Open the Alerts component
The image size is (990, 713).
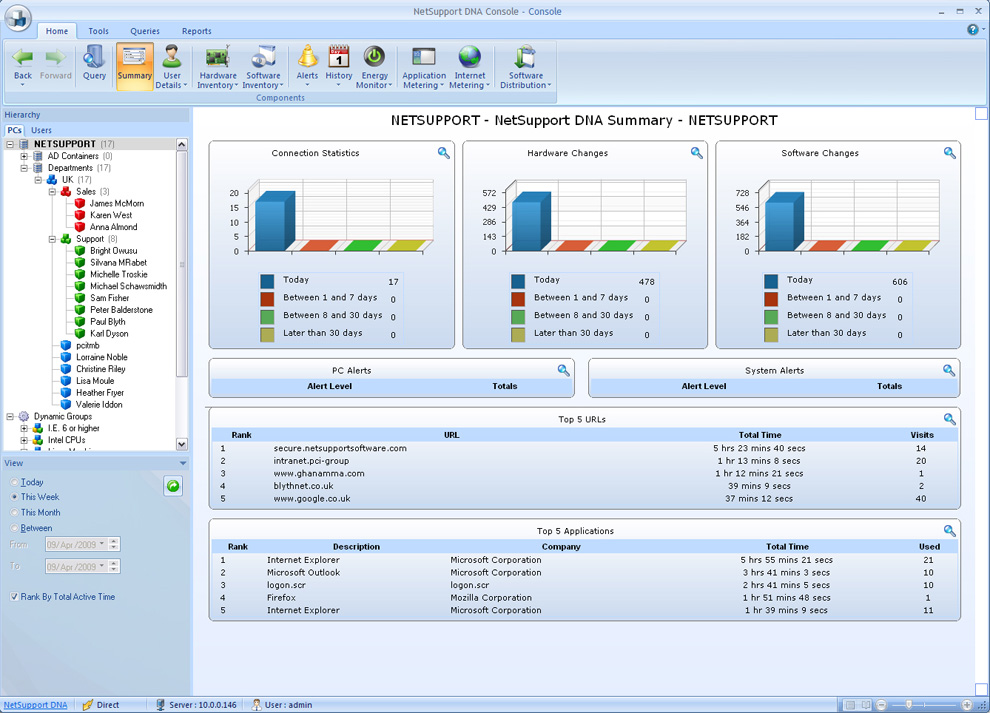point(307,66)
